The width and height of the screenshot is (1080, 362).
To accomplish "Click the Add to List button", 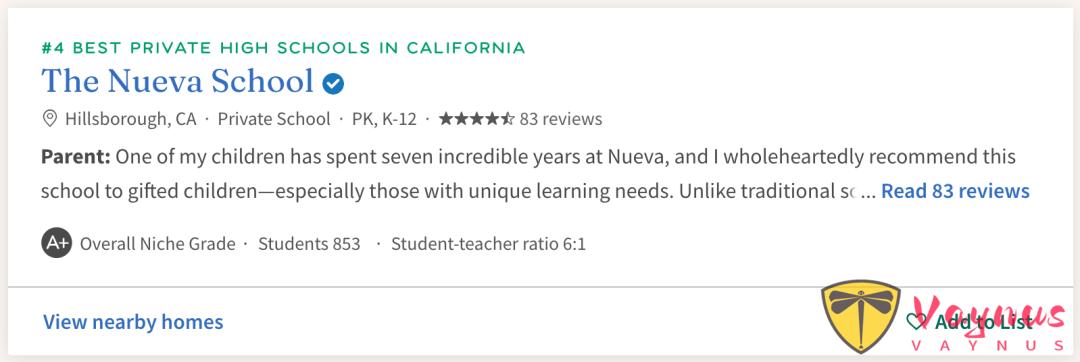I will (970, 321).
